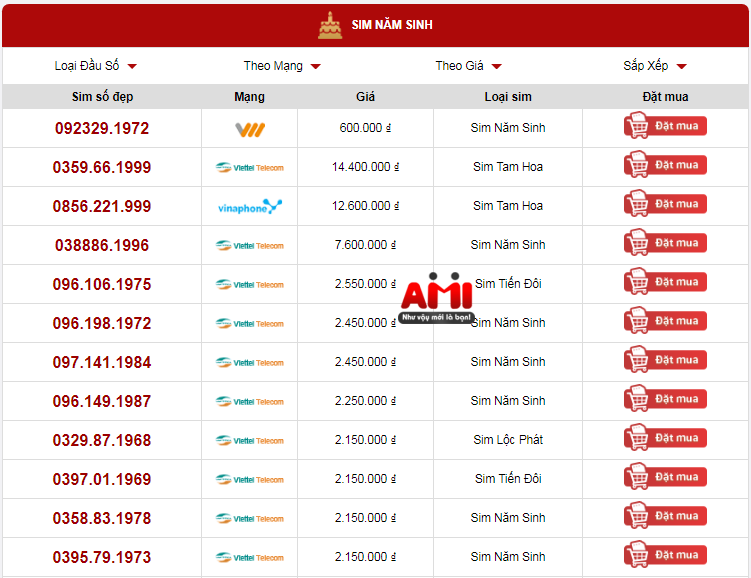This screenshot has height=578, width=751.
Task: View sim number 096.106.1975
Action: [102, 284]
